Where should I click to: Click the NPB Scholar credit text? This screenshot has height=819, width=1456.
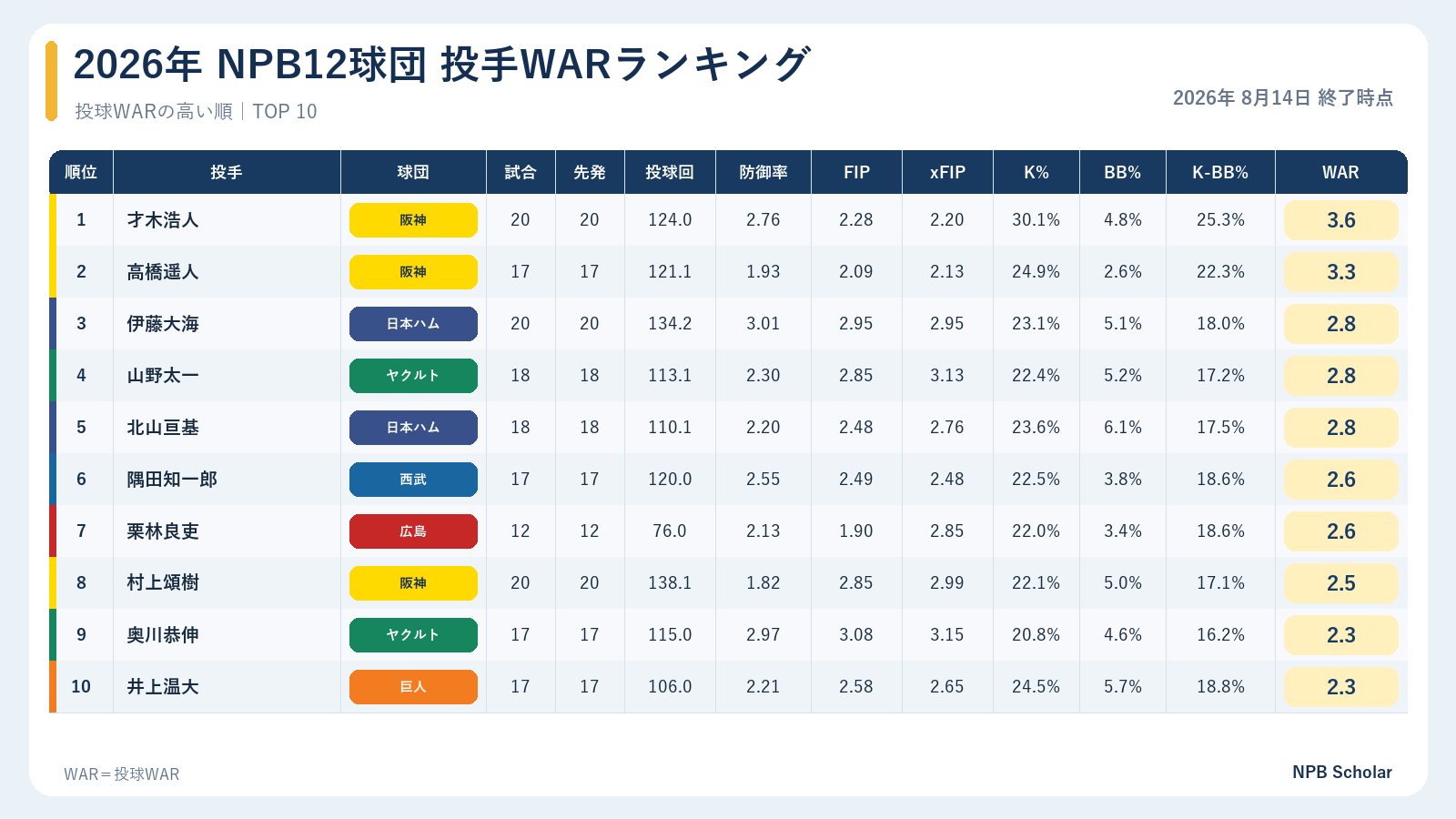pos(1342,772)
